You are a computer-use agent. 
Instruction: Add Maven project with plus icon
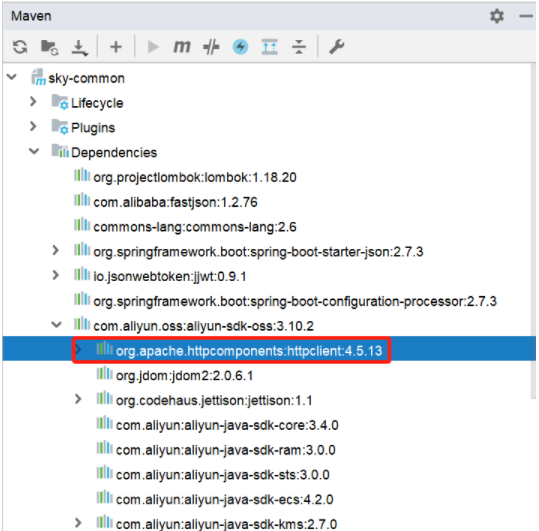tap(116, 47)
